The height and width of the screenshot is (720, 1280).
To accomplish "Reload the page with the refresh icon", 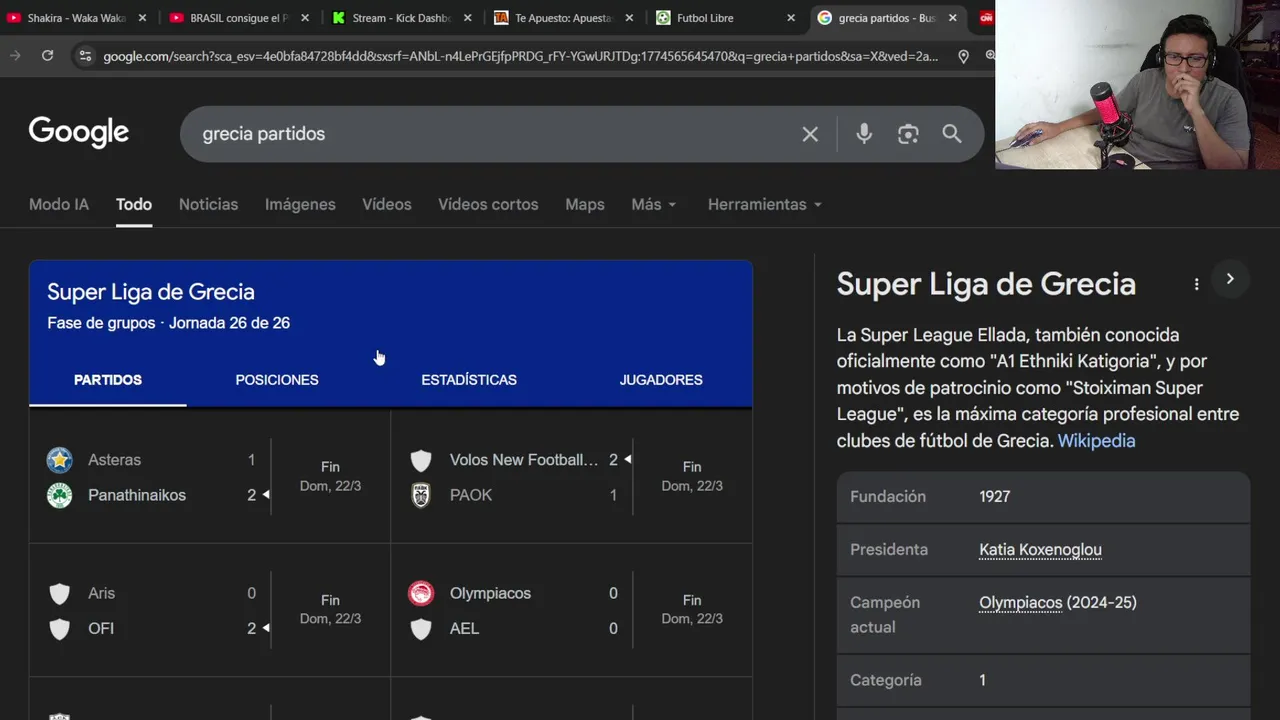I will coord(47,56).
